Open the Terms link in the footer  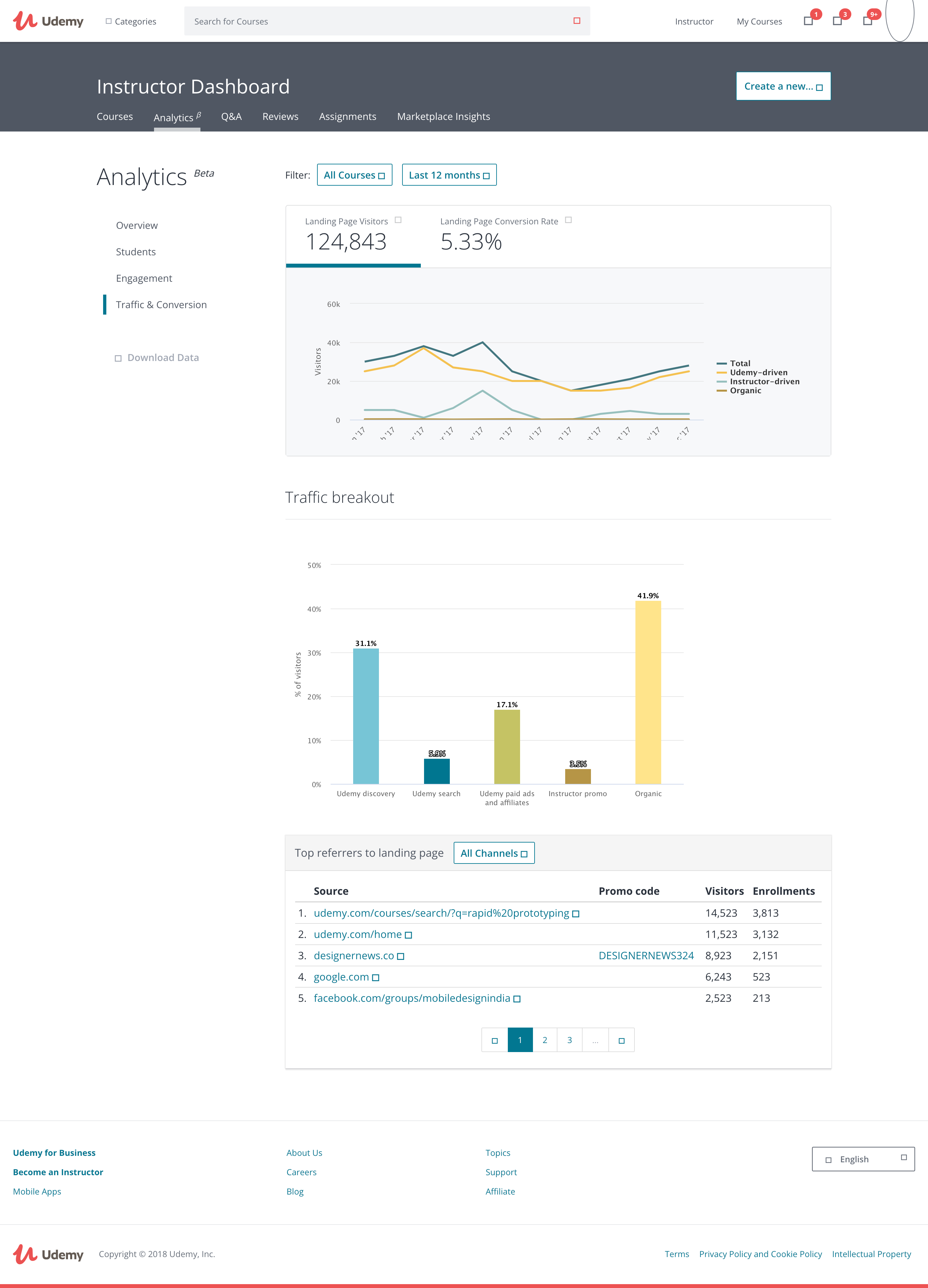click(x=677, y=1254)
